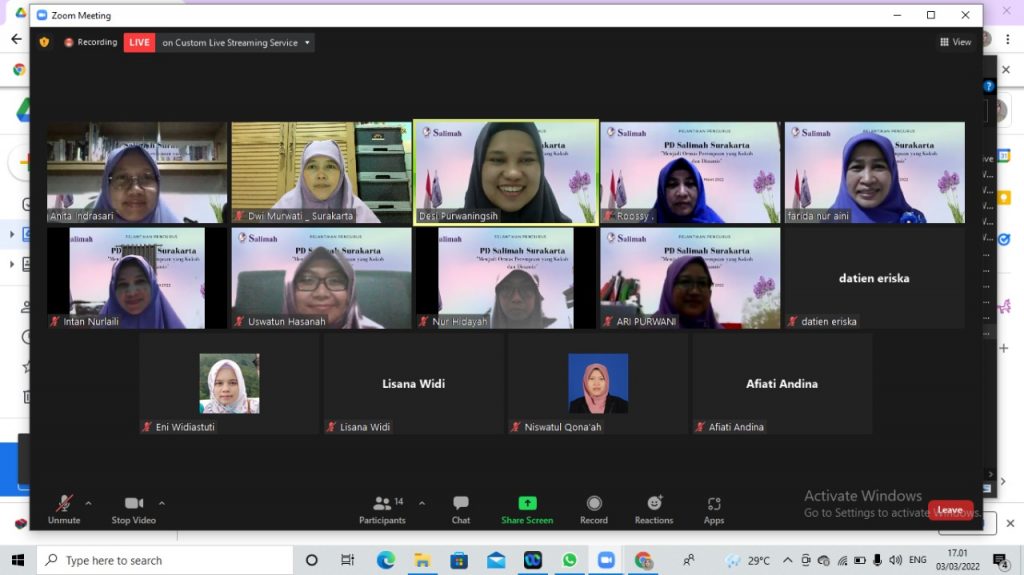This screenshot has height=575, width=1024.
Task: Expand audio options arrow beside Unmute
Action: coord(88,503)
